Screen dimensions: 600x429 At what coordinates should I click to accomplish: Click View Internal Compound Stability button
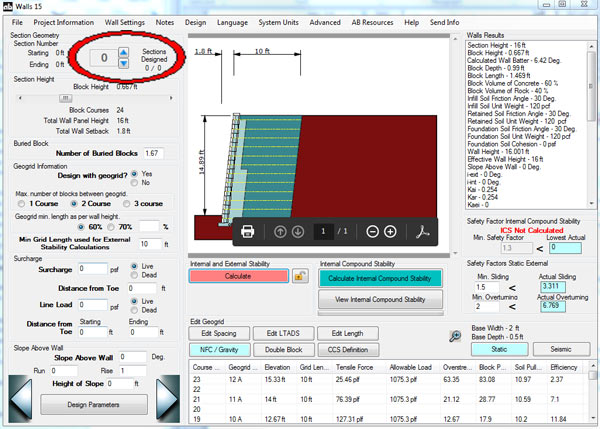click(380, 299)
